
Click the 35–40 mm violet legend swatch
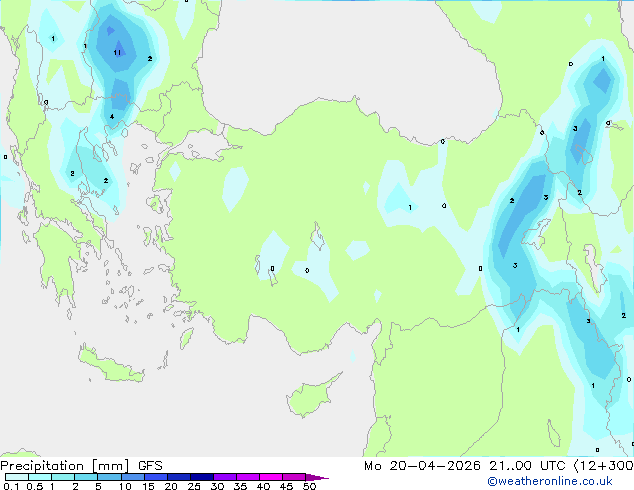[248, 477]
